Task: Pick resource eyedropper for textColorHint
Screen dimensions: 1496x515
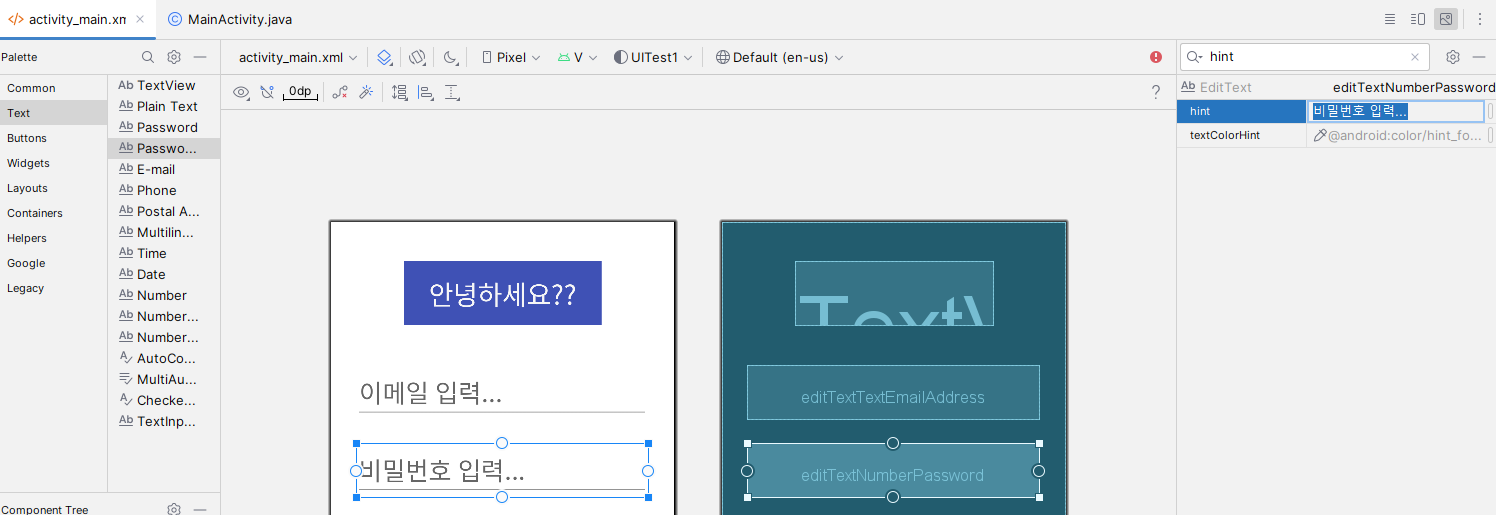Action: [1320, 135]
